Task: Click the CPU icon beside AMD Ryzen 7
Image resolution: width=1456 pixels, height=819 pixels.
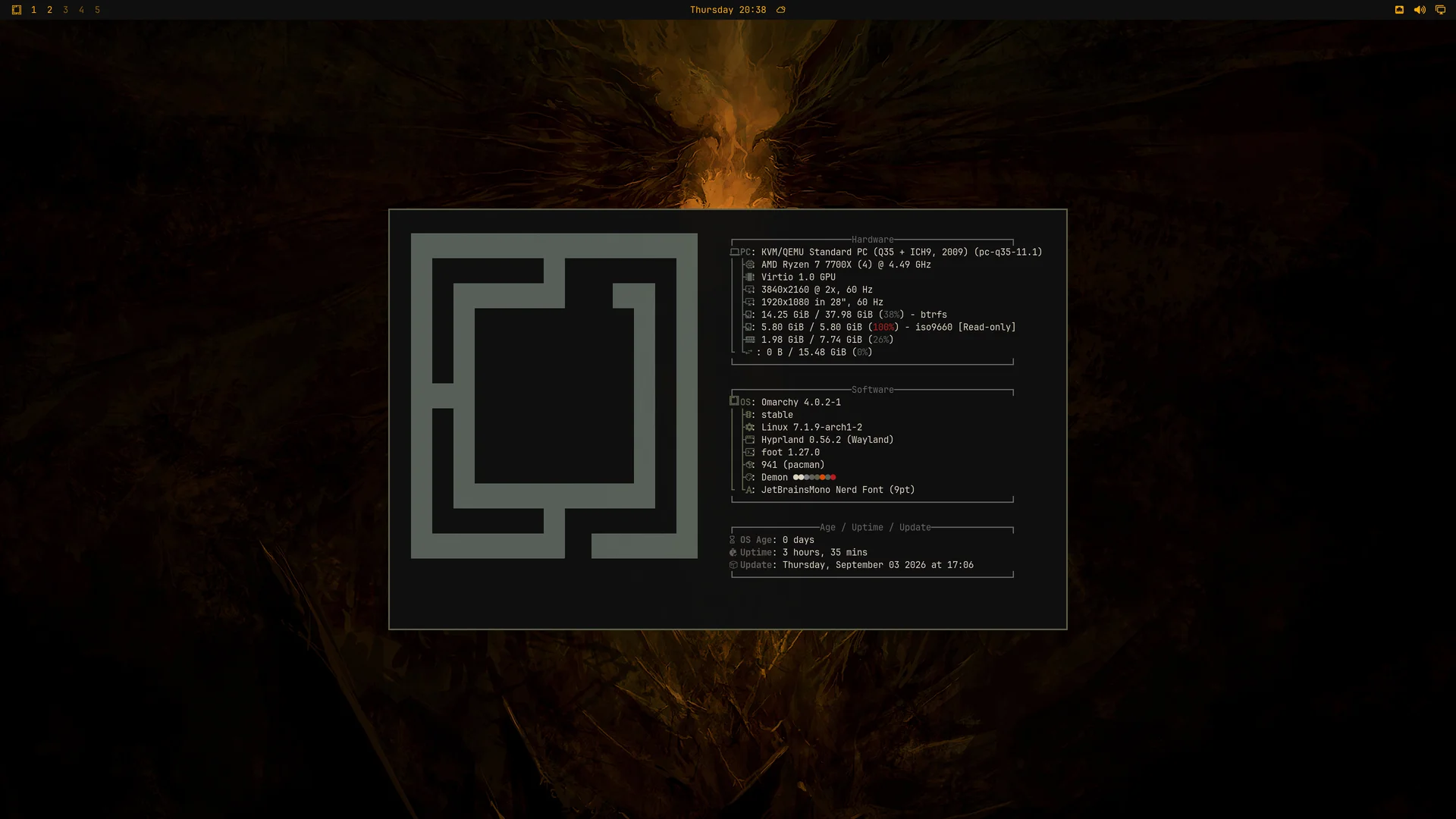Action: (x=750, y=265)
